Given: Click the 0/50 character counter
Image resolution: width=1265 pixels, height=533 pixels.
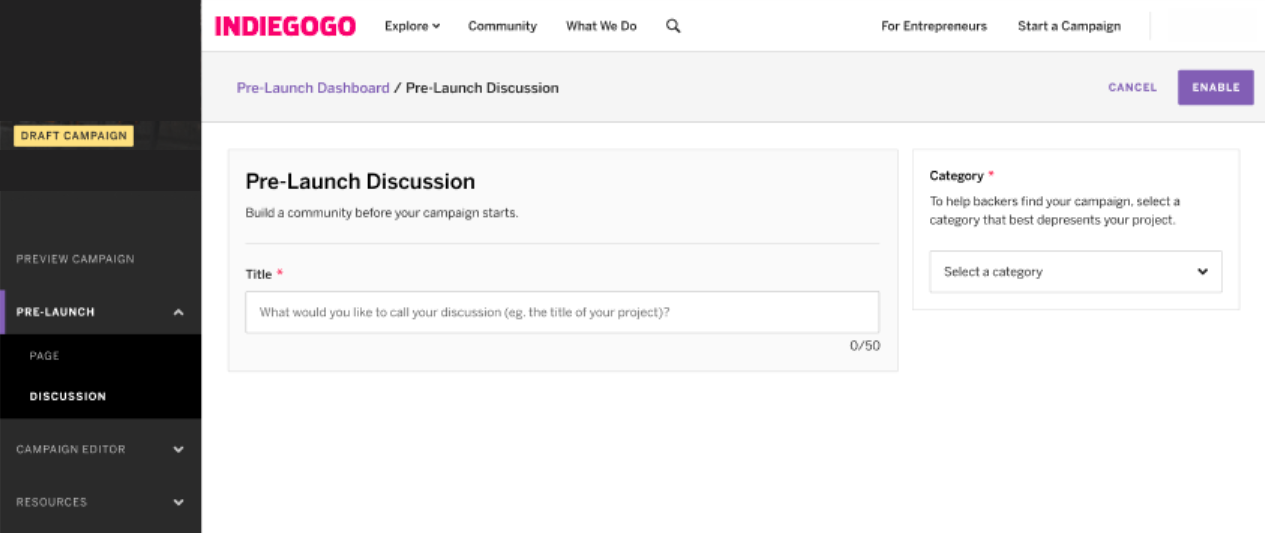Looking at the screenshot, I should 865,346.
